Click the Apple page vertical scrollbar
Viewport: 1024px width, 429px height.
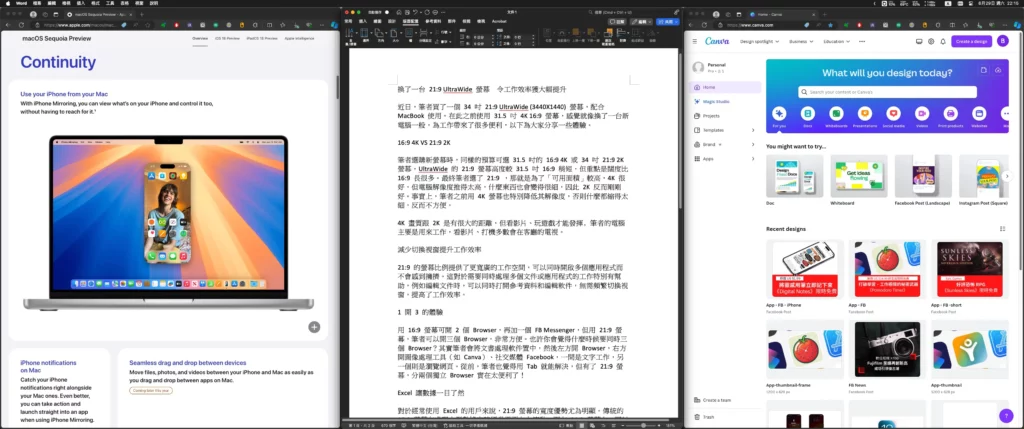point(337,85)
